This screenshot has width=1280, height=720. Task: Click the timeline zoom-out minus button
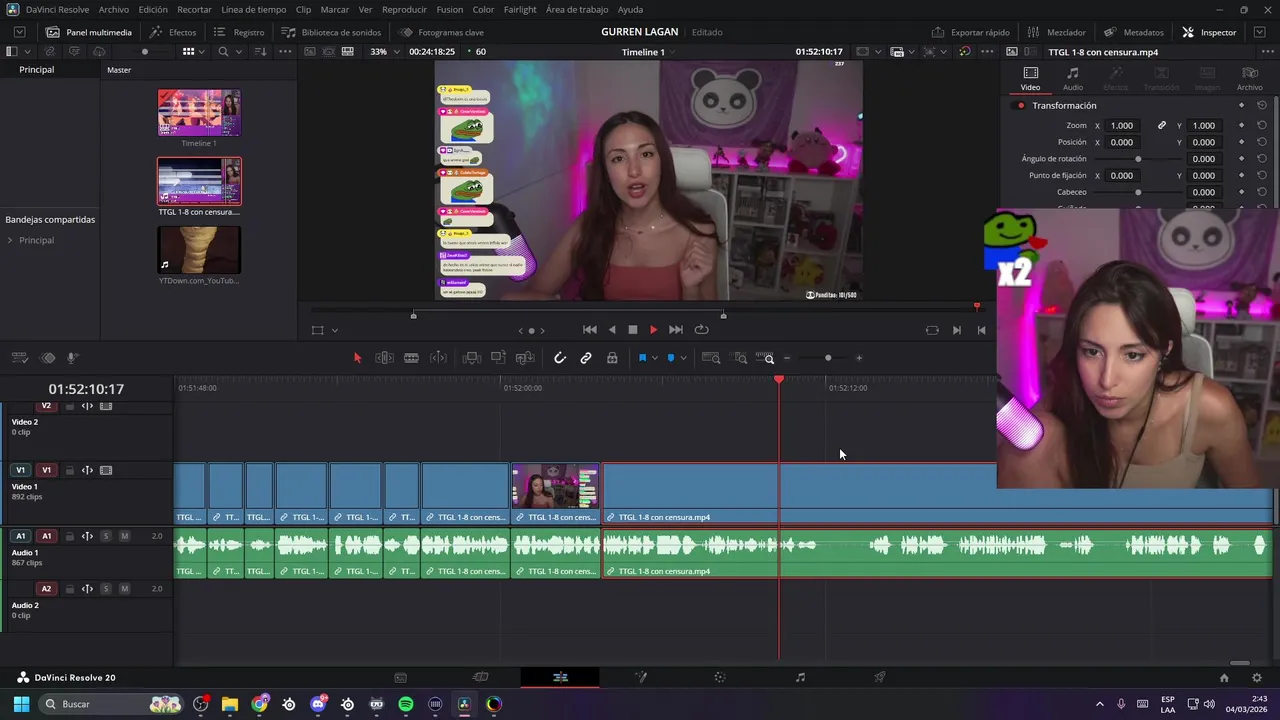click(x=787, y=358)
